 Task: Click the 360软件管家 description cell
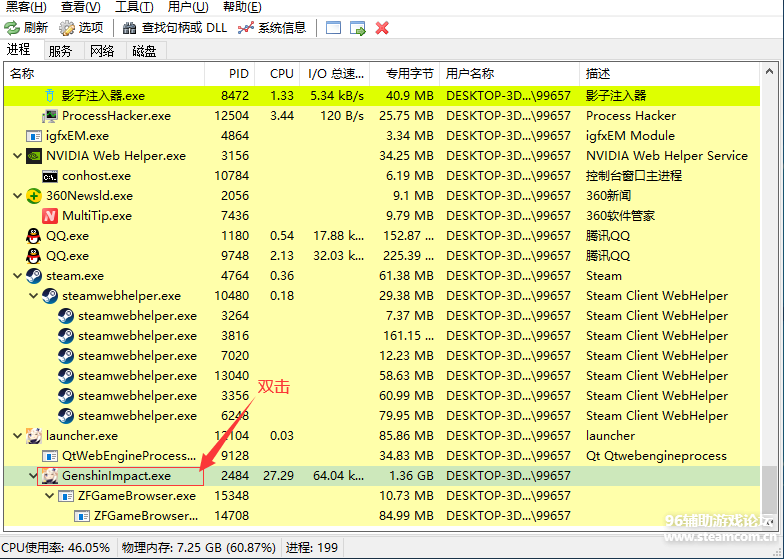620,216
